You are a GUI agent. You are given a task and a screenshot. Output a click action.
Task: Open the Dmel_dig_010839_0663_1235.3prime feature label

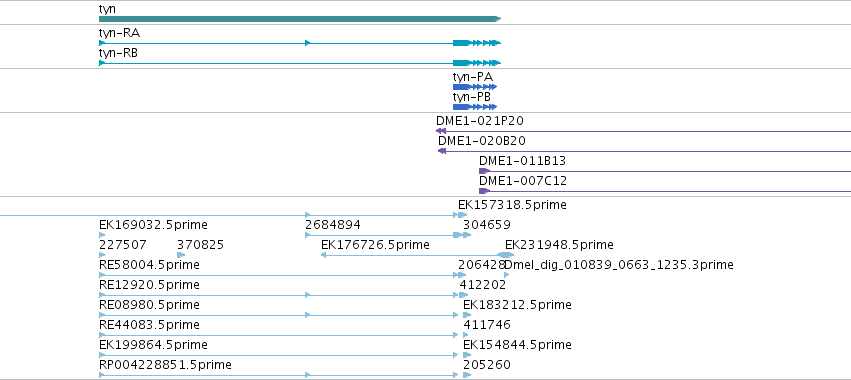(x=619, y=265)
